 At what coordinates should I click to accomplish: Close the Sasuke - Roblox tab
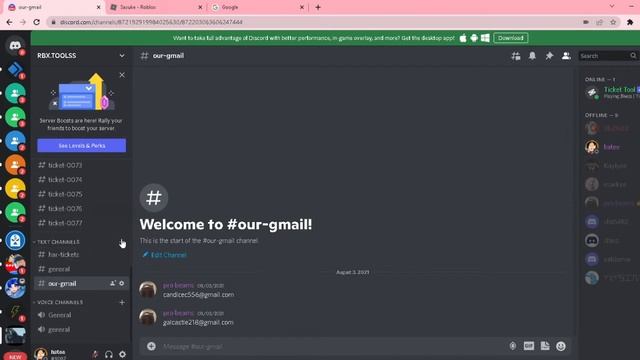pyautogui.click(x=200, y=7)
